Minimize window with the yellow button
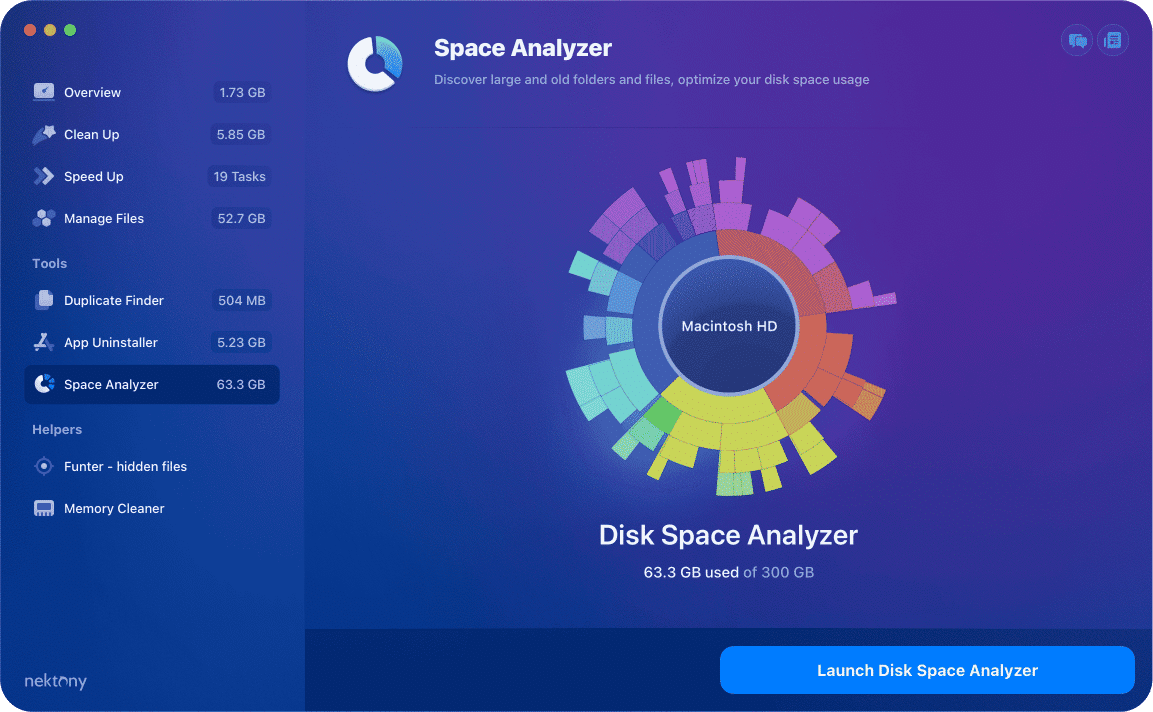The height and width of the screenshot is (712, 1153). point(50,30)
